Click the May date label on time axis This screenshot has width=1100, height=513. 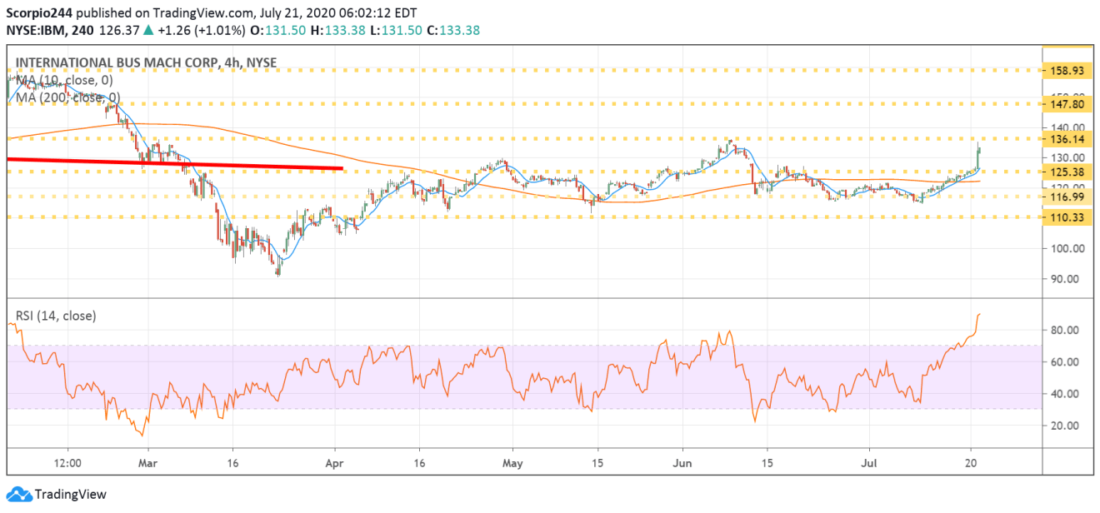[x=513, y=464]
